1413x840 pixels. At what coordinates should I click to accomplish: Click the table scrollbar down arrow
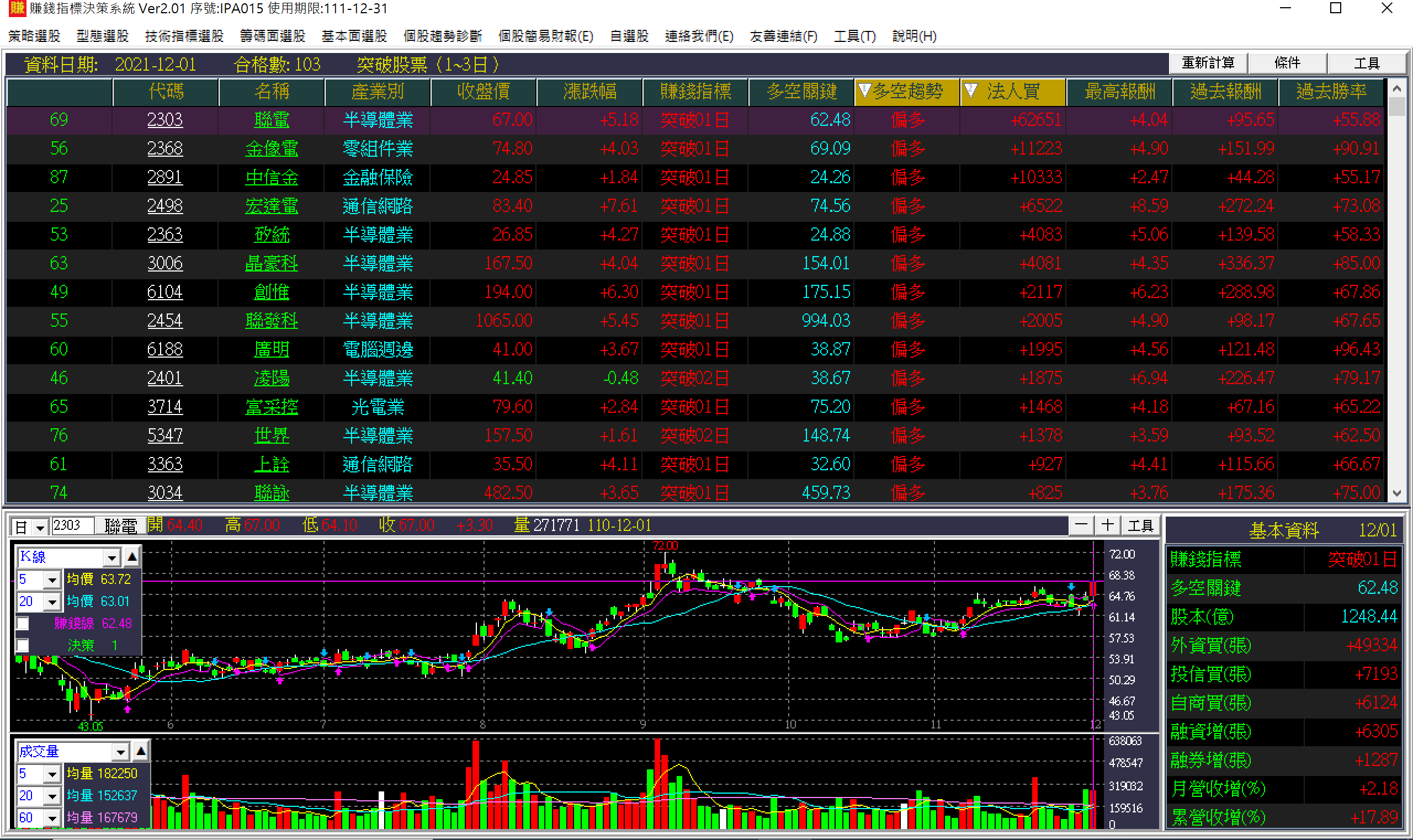click(1396, 493)
